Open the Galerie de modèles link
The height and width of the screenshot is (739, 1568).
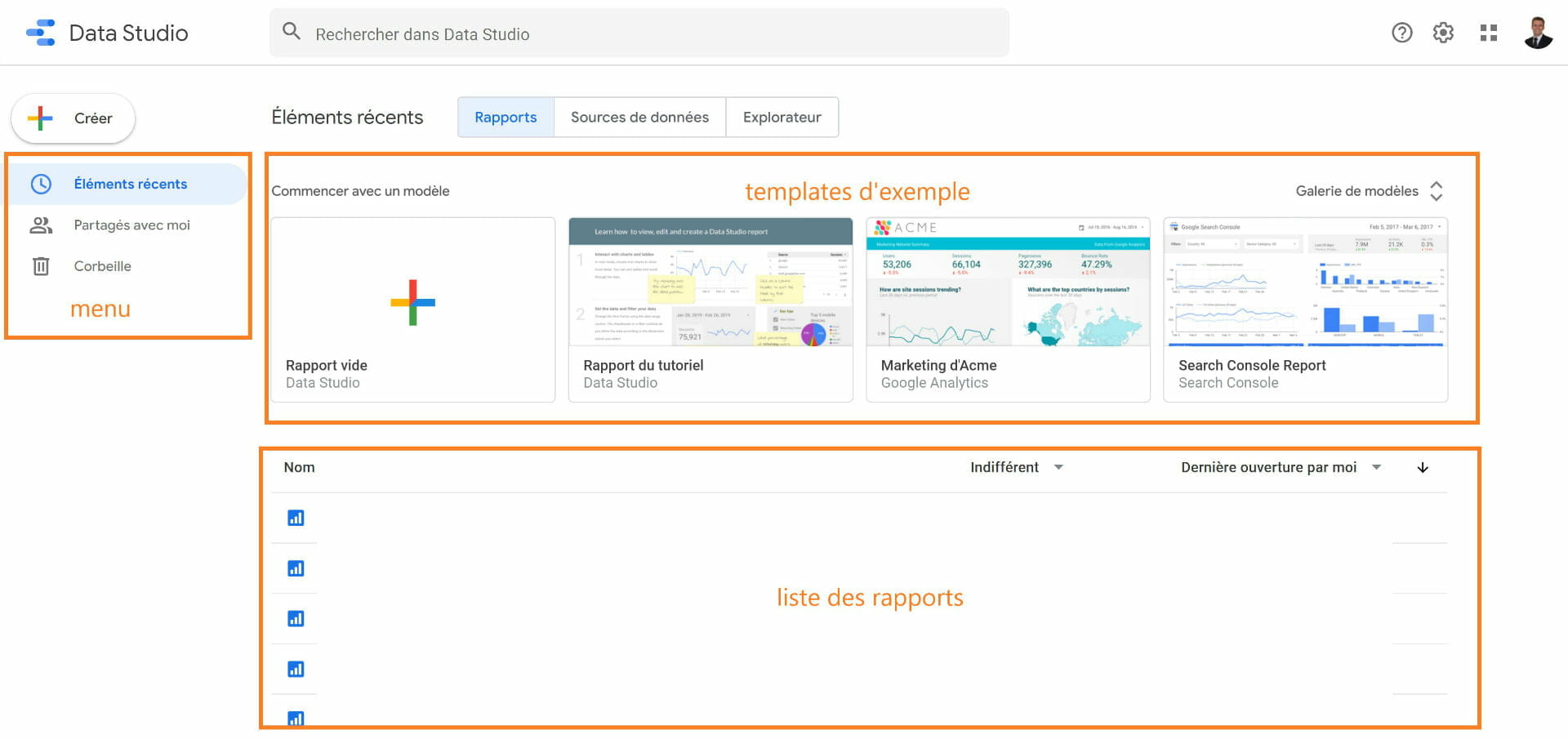[x=1356, y=191]
